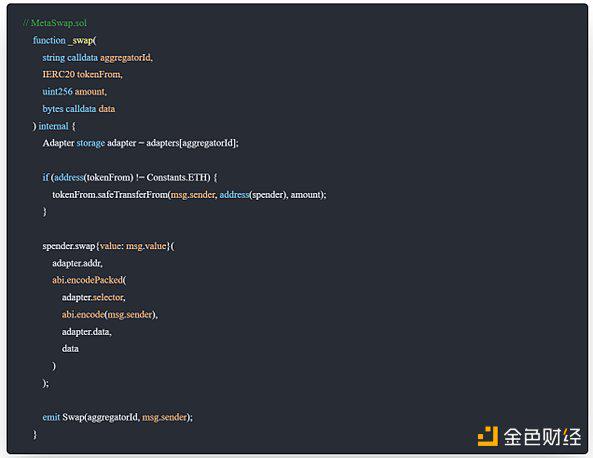Click the adapter.selector argument
This screenshot has width=593, height=458.
(x=93, y=297)
